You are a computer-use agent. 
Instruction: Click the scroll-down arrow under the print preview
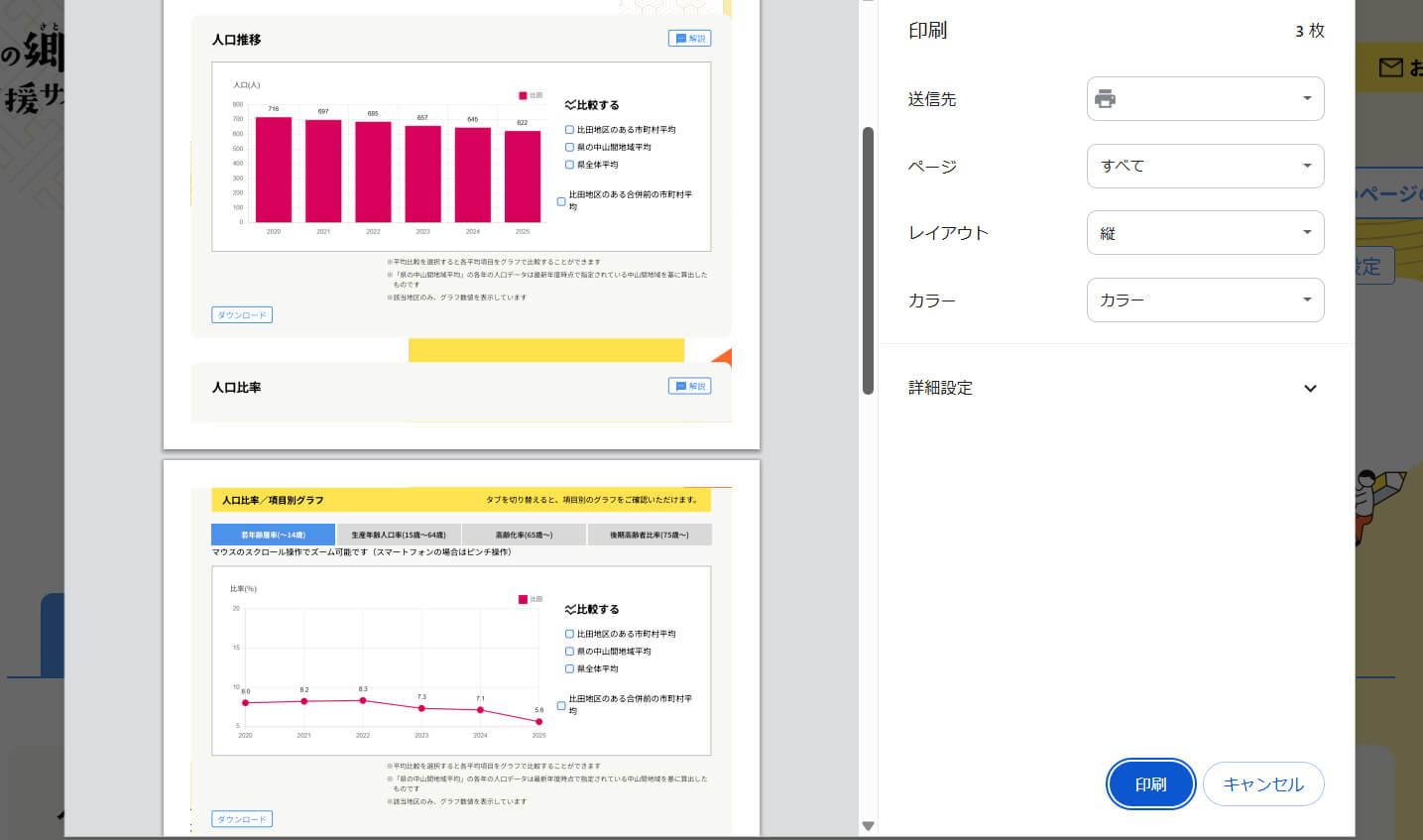tap(868, 826)
